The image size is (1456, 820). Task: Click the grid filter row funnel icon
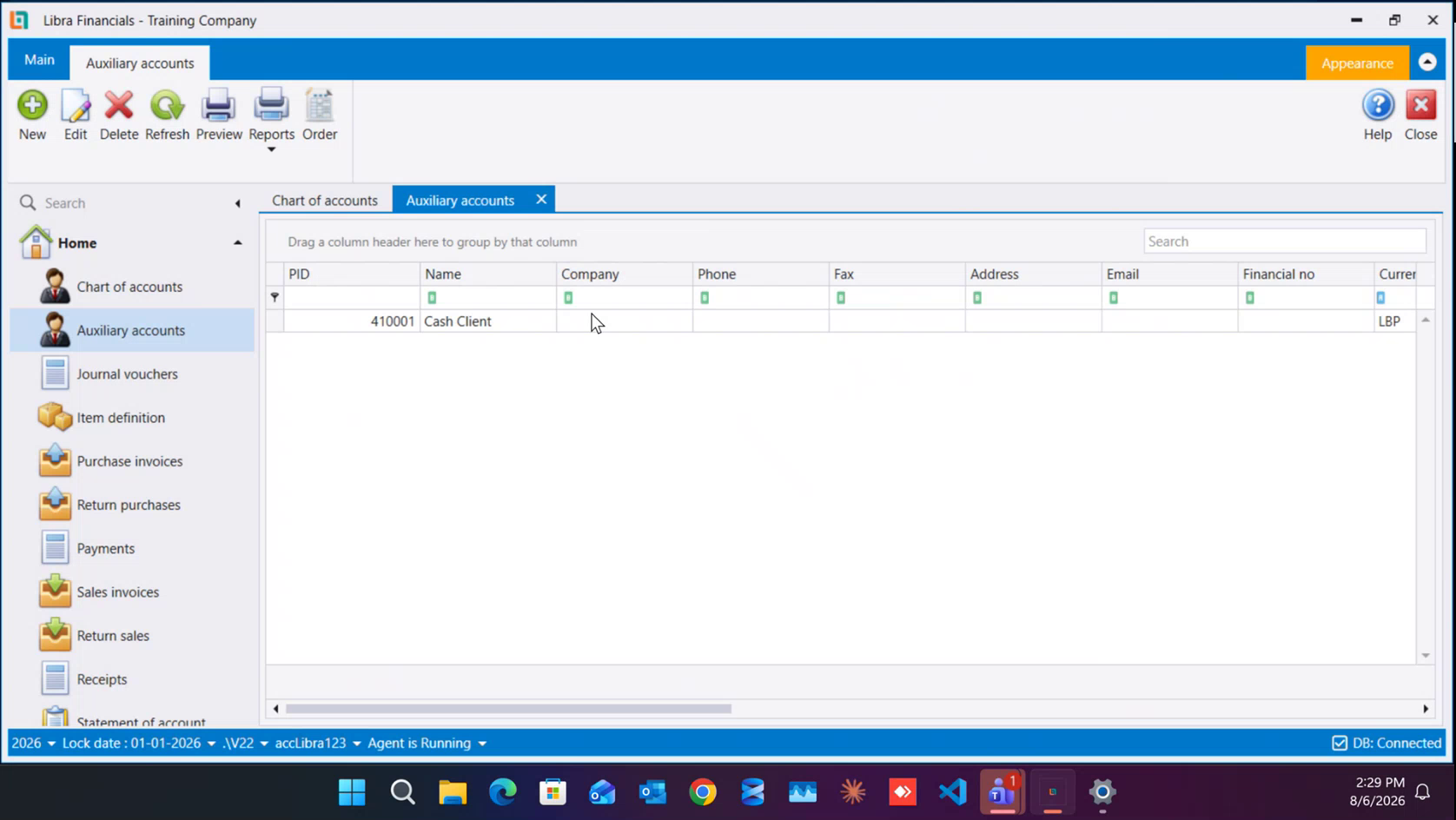pos(275,297)
